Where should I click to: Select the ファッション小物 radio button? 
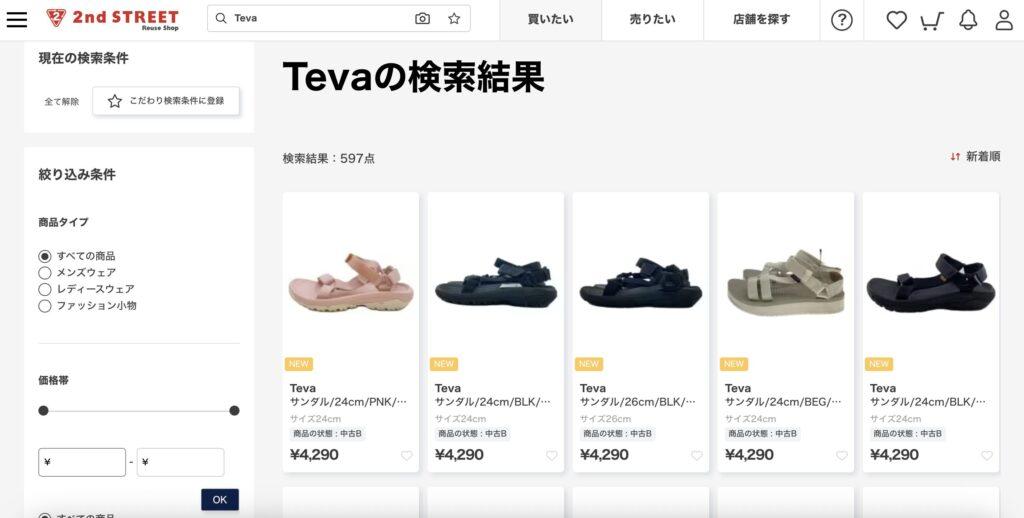click(x=44, y=306)
